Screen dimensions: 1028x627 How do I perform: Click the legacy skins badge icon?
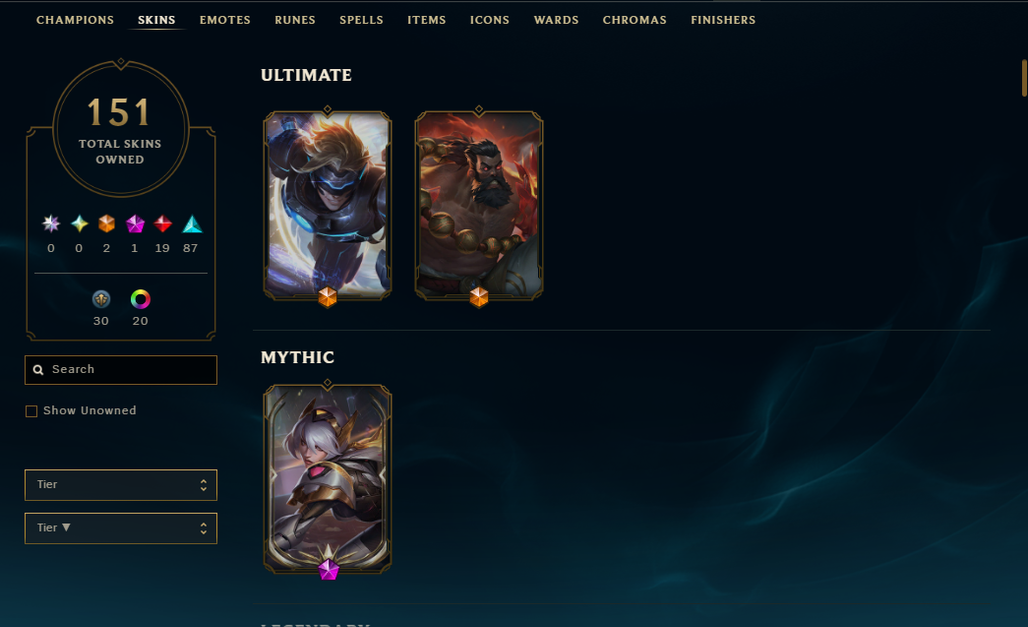click(101, 299)
